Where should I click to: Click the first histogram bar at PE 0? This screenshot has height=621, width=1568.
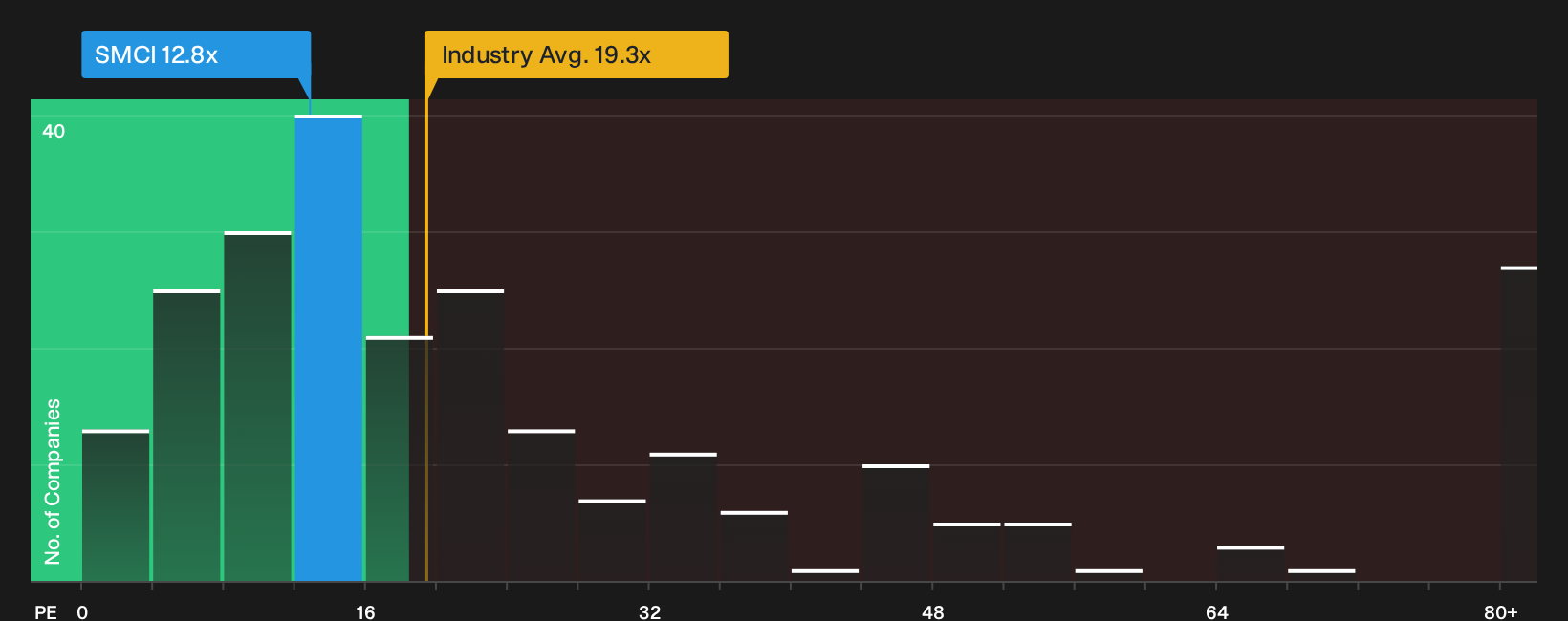point(116,506)
